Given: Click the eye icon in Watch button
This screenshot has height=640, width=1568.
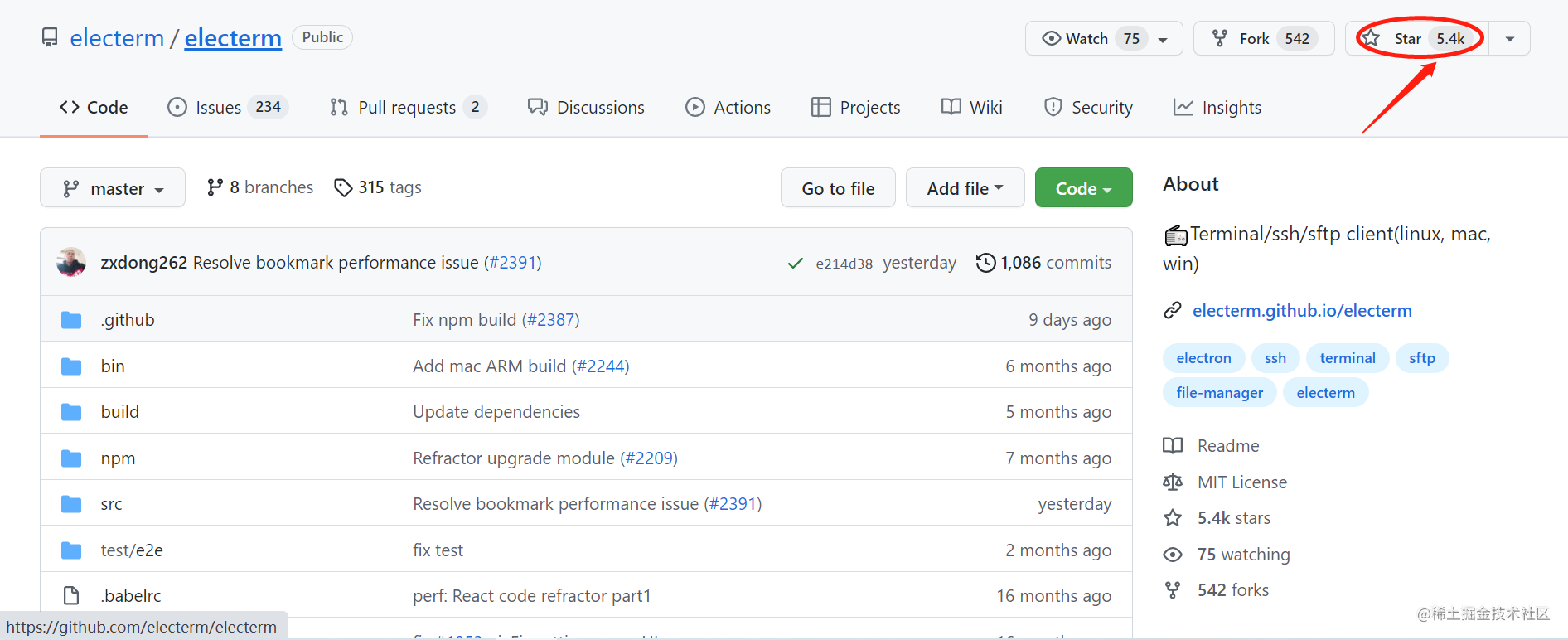Looking at the screenshot, I should [x=1051, y=38].
